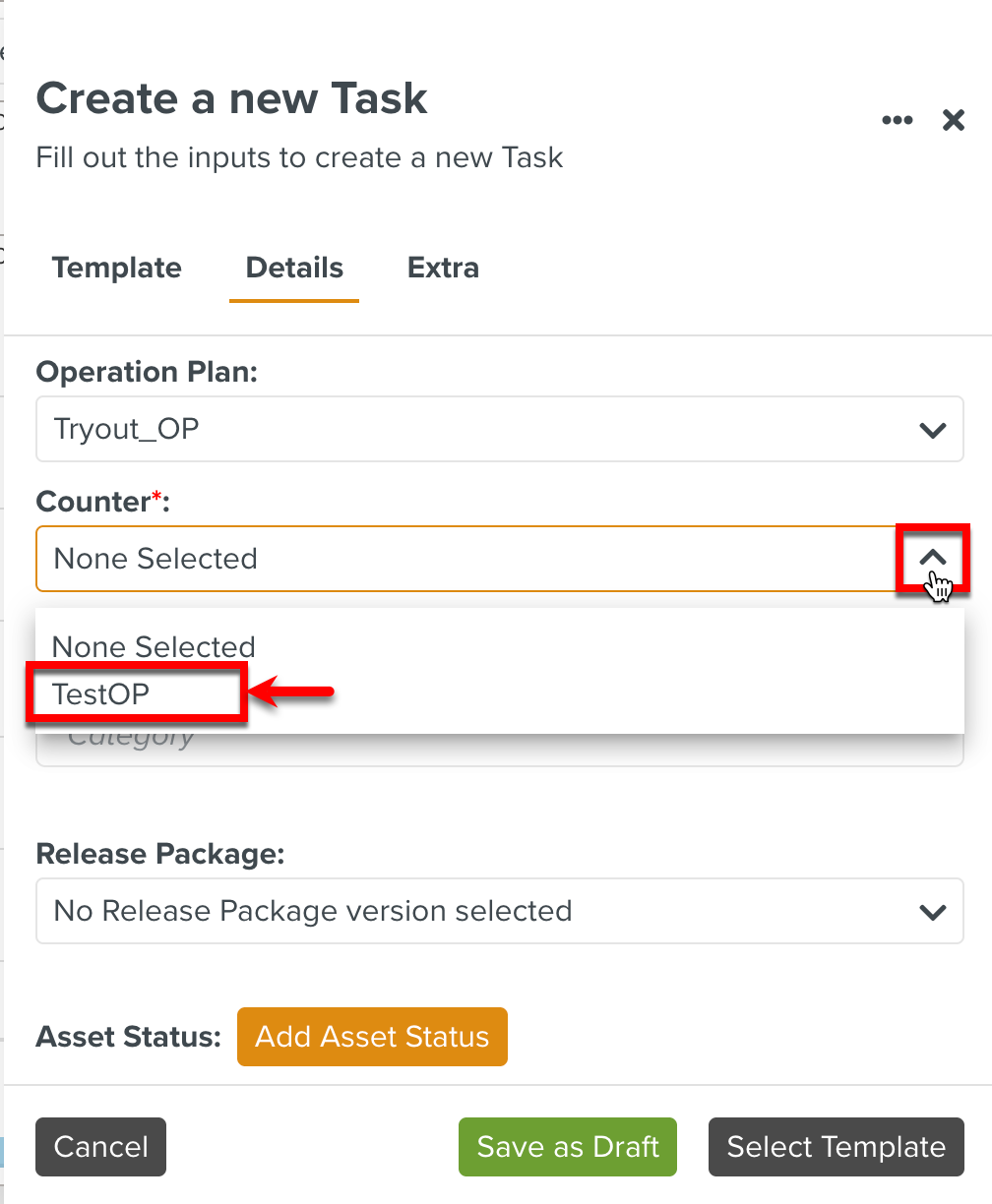Viewport: 992px width, 1204px height.
Task: Switch to the Details tab
Action: [294, 269]
